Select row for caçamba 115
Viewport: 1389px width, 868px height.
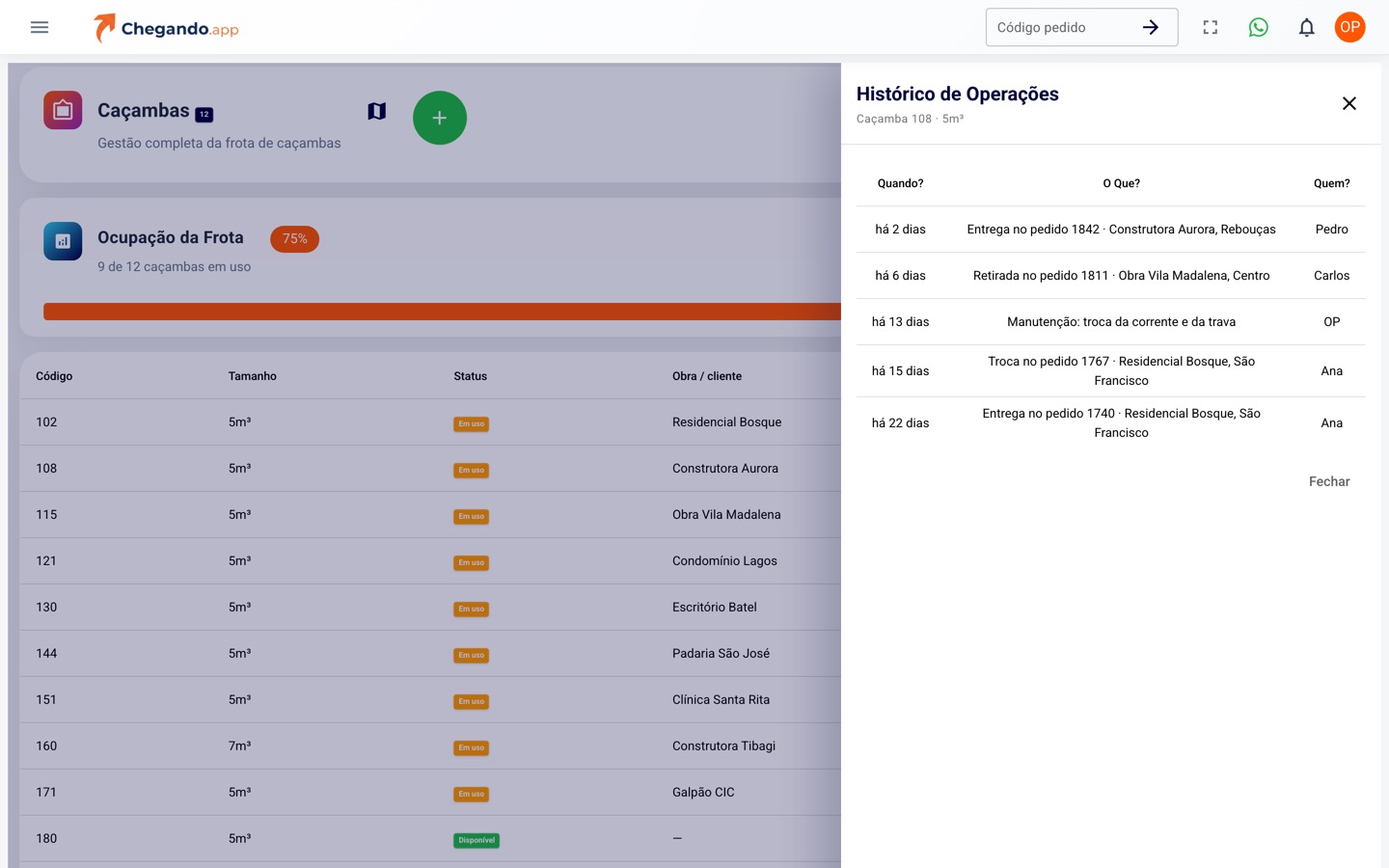(430, 515)
